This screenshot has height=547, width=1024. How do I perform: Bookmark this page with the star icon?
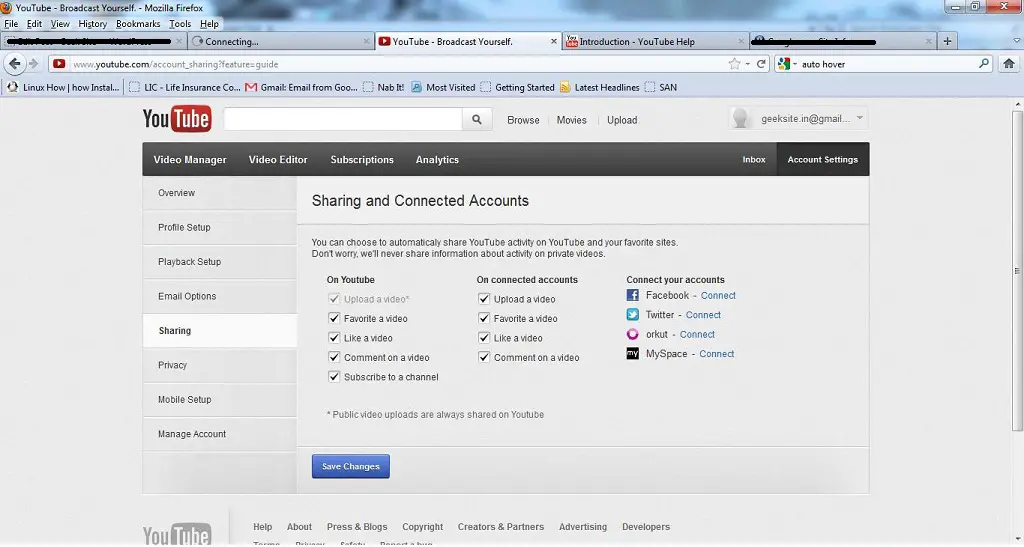click(735, 64)
